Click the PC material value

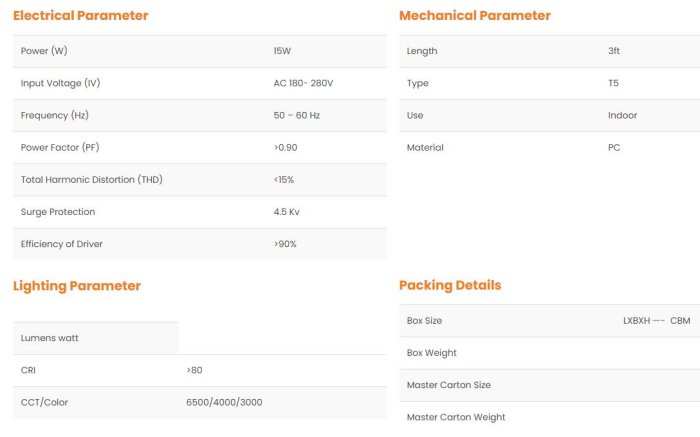click(614, 148)
